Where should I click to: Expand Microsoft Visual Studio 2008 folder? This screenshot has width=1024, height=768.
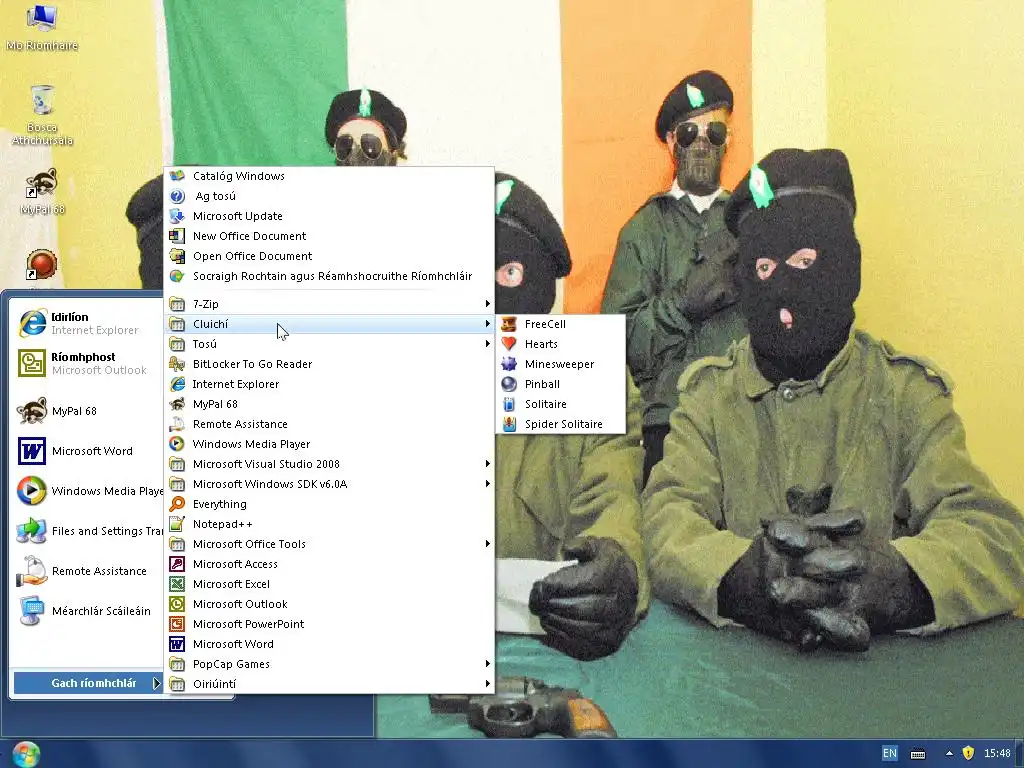(x=329, y=464)
